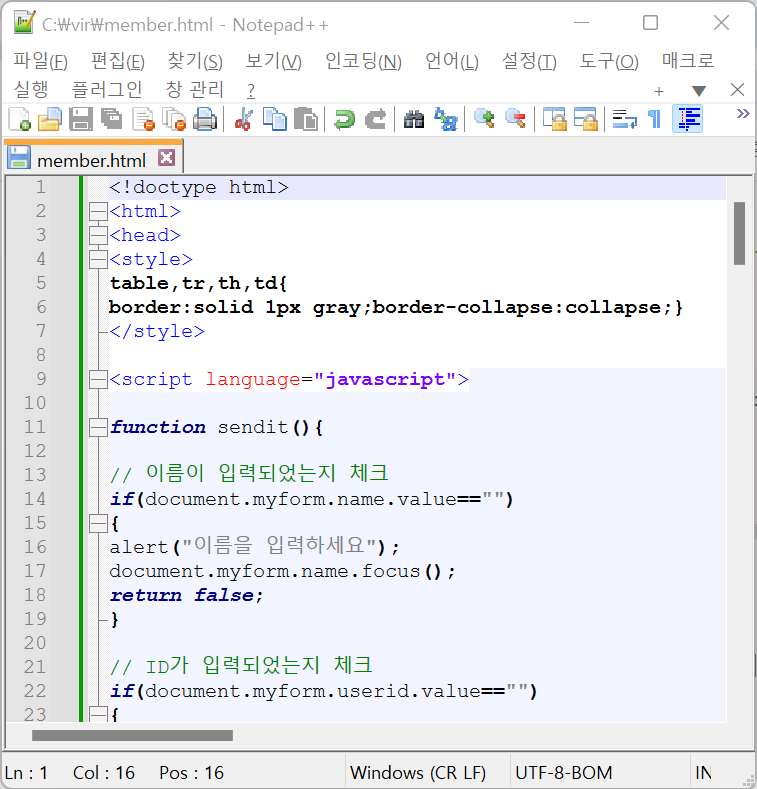Open the 보기(V) menu

273,61
